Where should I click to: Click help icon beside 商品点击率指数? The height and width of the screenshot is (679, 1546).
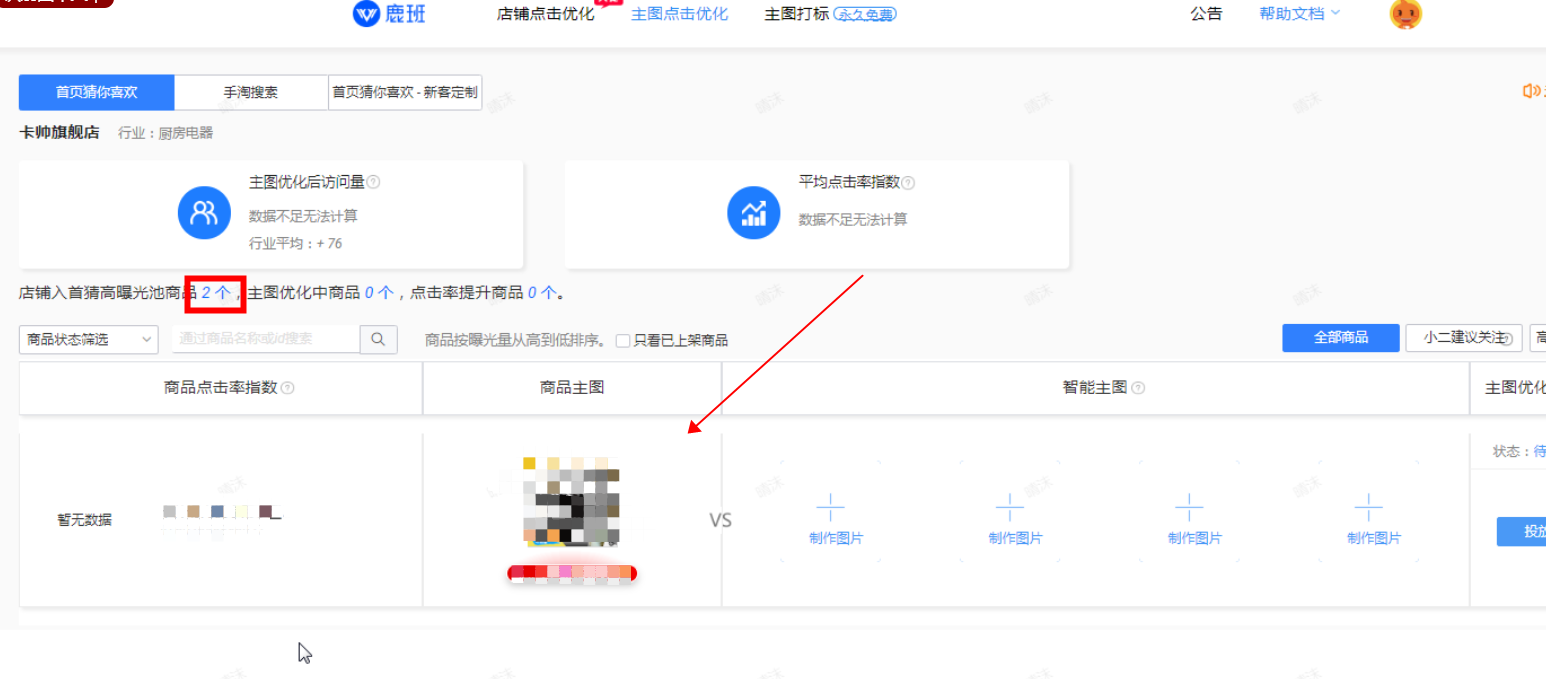point(288,388)
